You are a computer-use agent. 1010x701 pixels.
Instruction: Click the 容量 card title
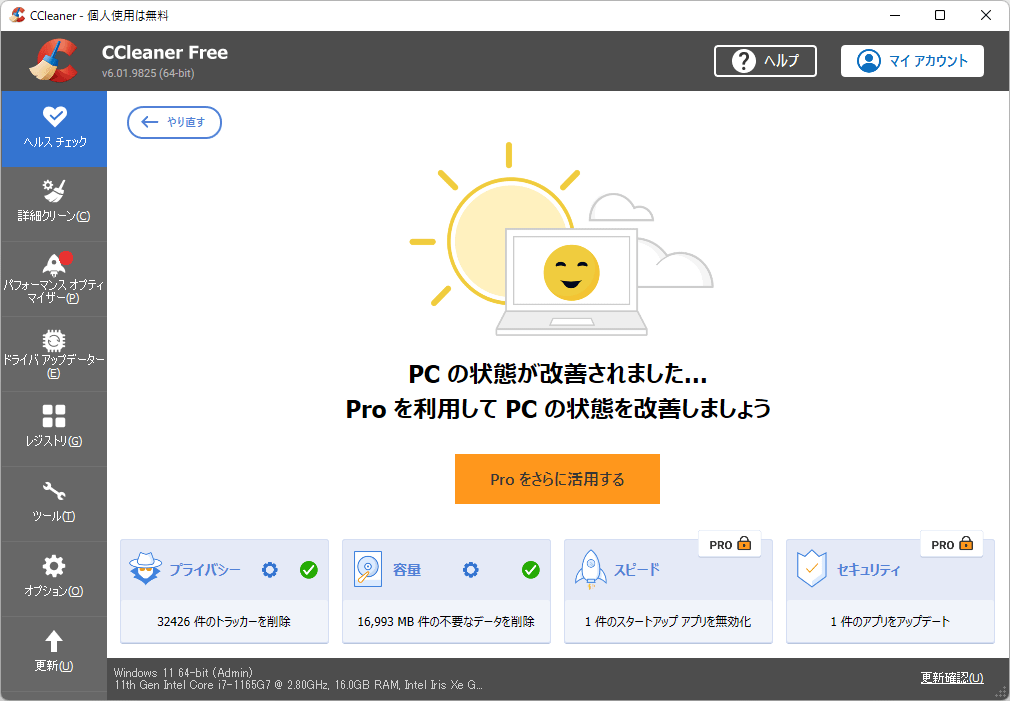407,570
